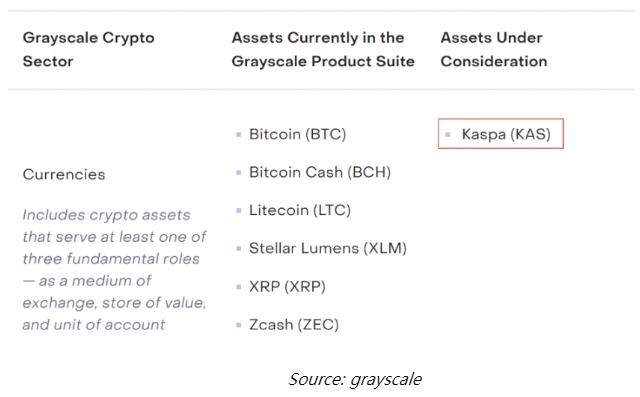Click the bullet before Bitcoin Cash
The image size is (640, 397).
coord(239,173)
